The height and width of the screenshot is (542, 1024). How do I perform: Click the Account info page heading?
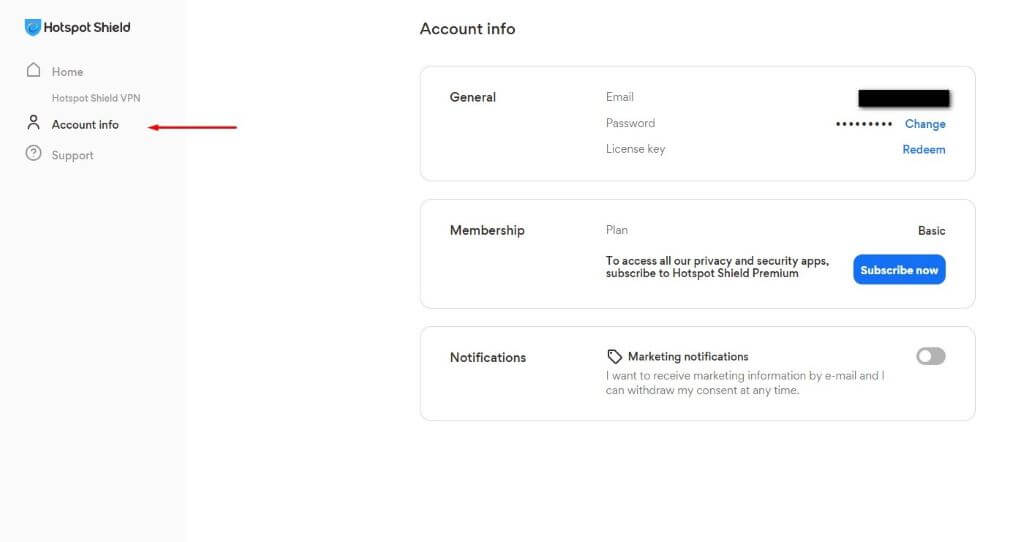coord(467,29)
